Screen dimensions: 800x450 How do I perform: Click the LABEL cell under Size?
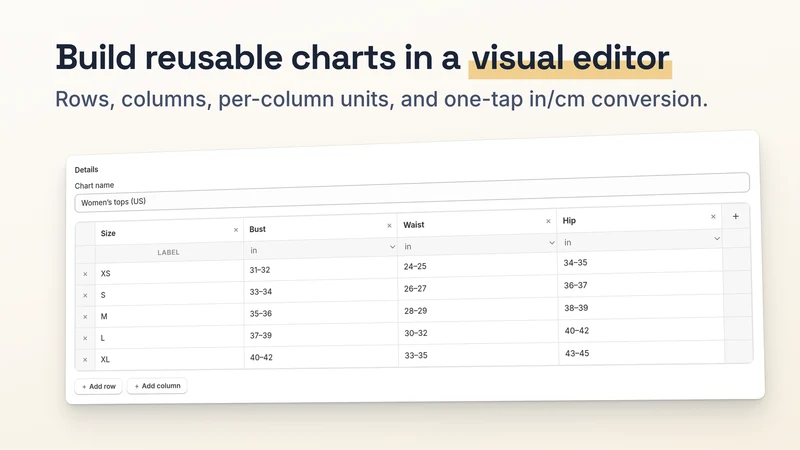[x=169, y=252]
